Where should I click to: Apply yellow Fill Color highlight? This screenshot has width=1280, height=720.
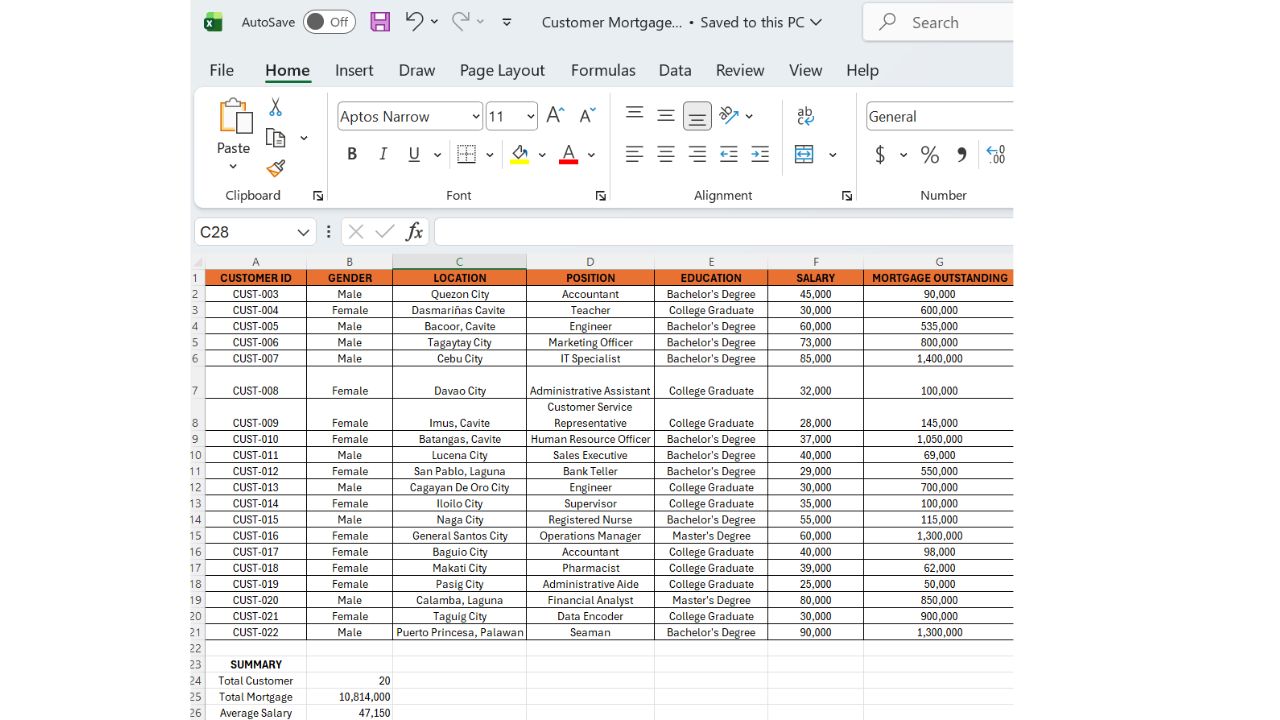click(x=519, y=154)
